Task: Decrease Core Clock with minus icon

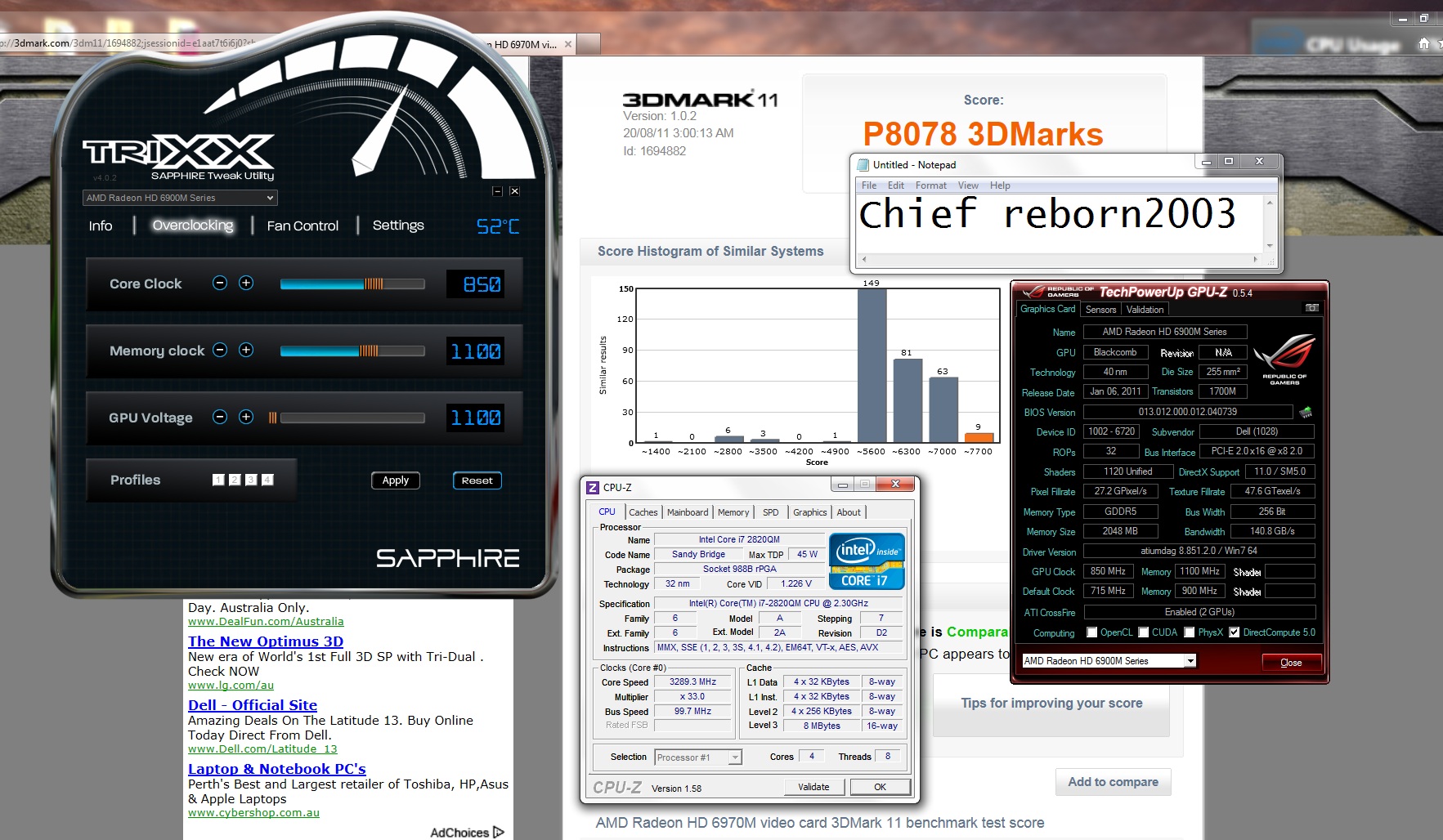Action: click(219, 283)
